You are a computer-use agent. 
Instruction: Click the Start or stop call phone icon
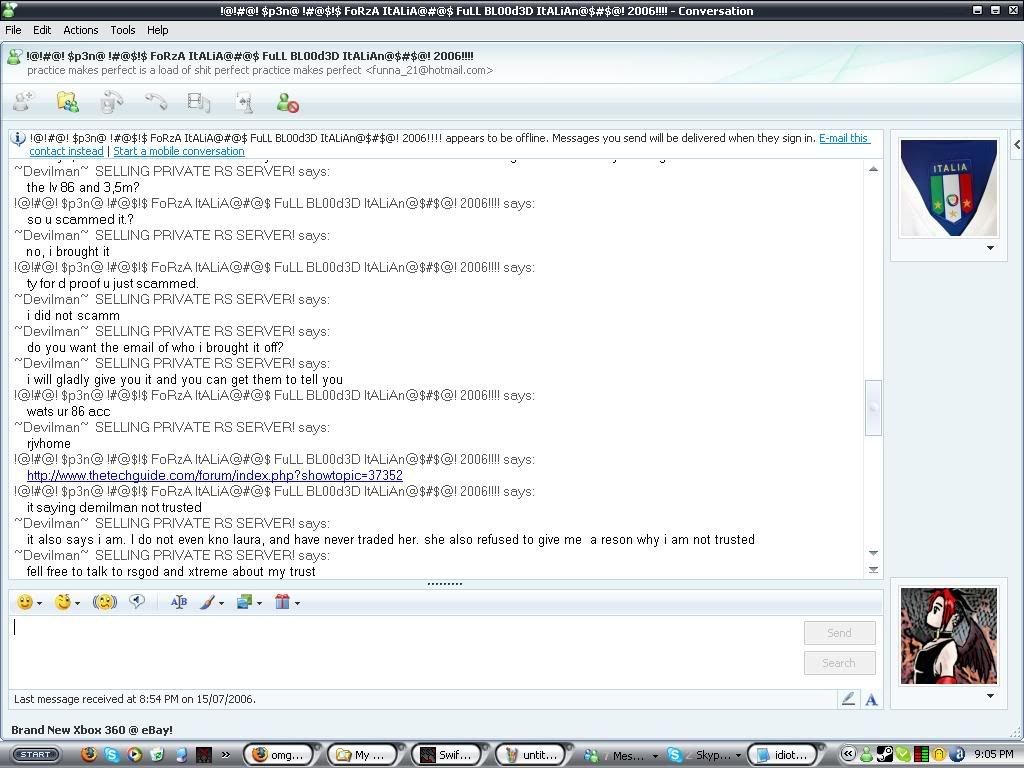(x=155, y=102)
